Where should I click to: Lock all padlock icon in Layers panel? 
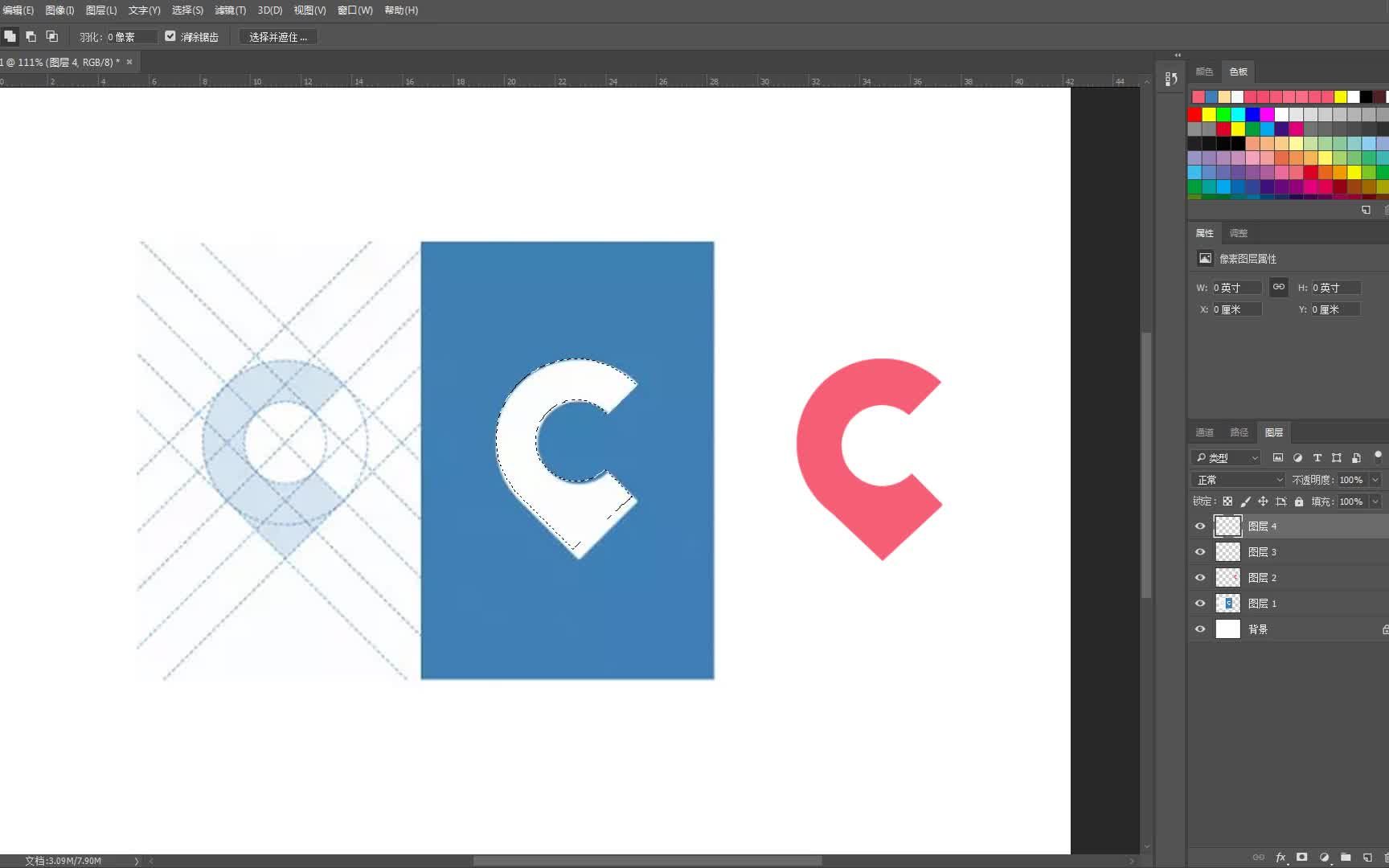[x=1299, y=502]
